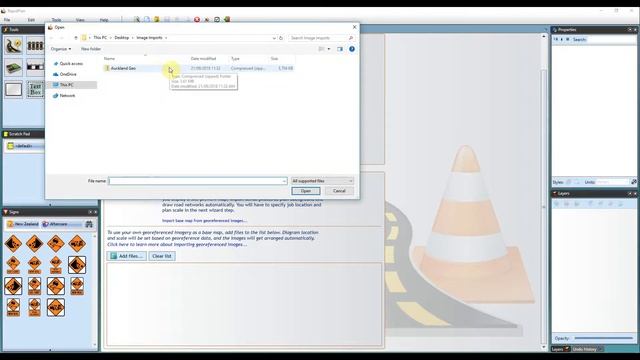Pick the first orange diamond sign

13,244
